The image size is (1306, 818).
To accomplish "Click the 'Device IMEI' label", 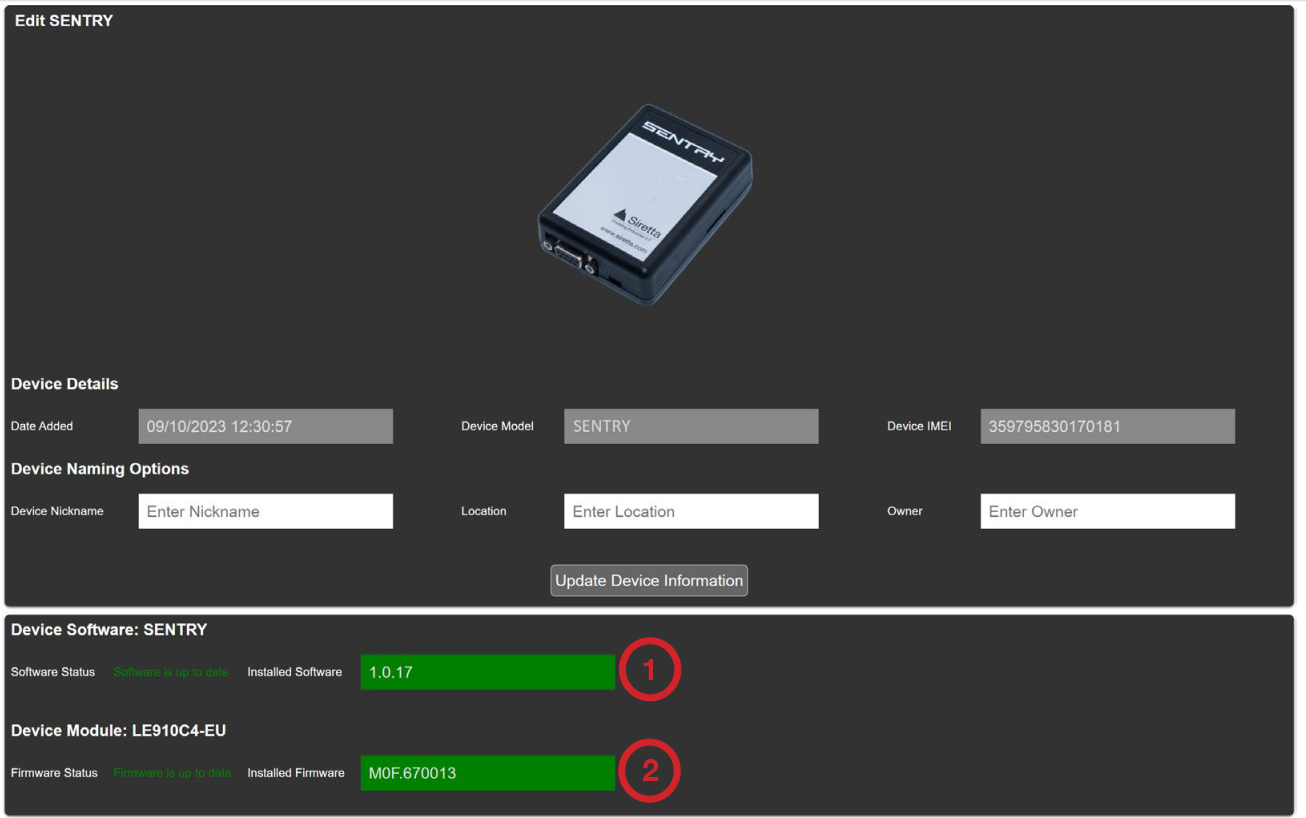I will tap(919, 426).
